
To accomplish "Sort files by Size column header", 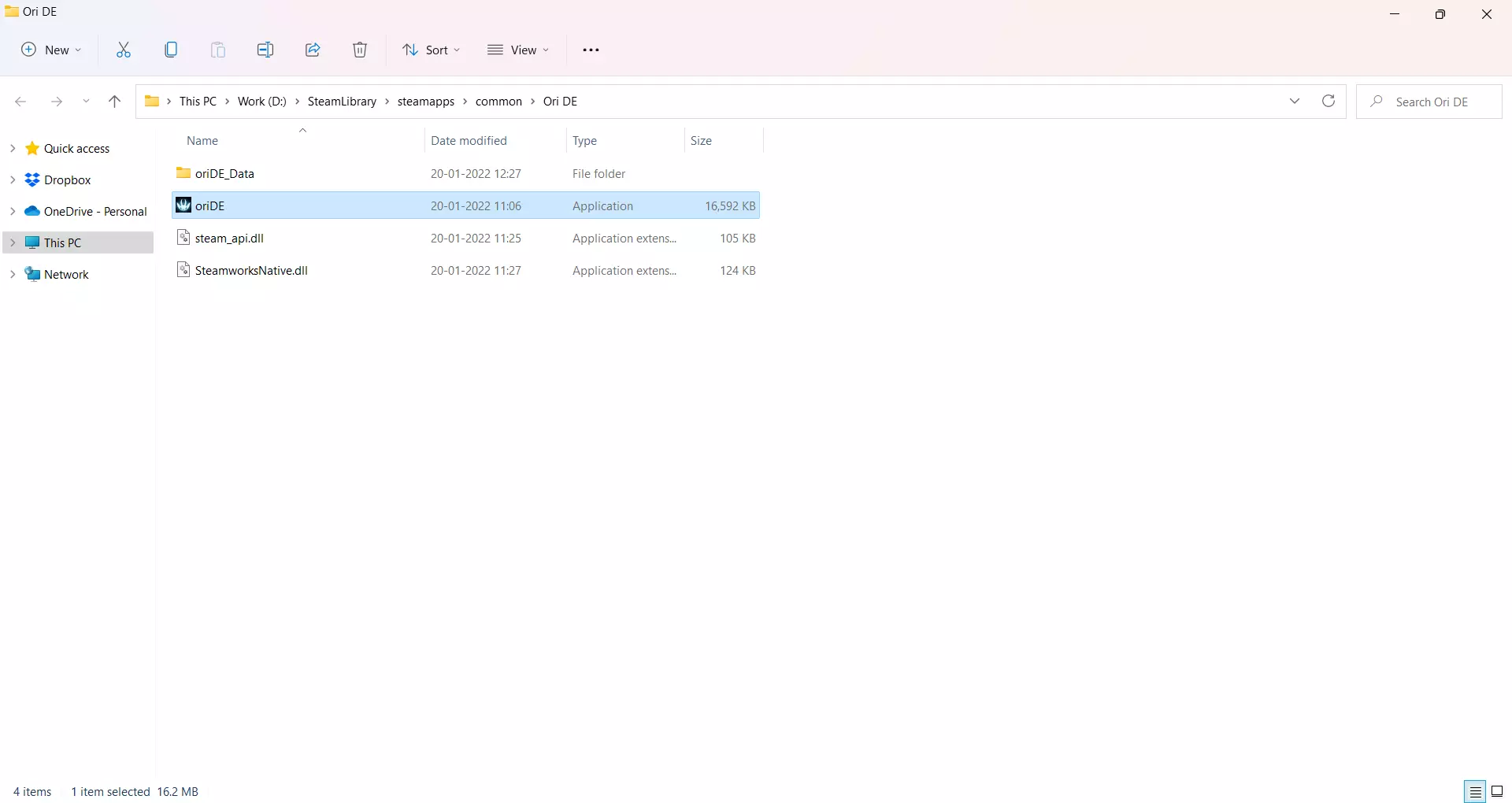I will [701, 141].
